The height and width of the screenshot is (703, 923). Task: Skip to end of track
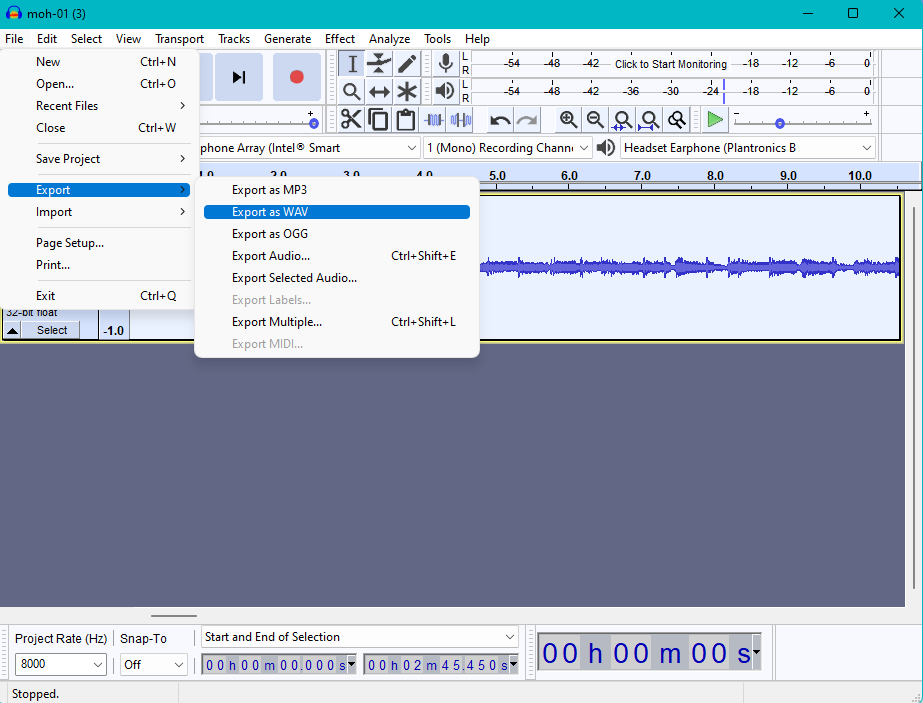[238, 77]
